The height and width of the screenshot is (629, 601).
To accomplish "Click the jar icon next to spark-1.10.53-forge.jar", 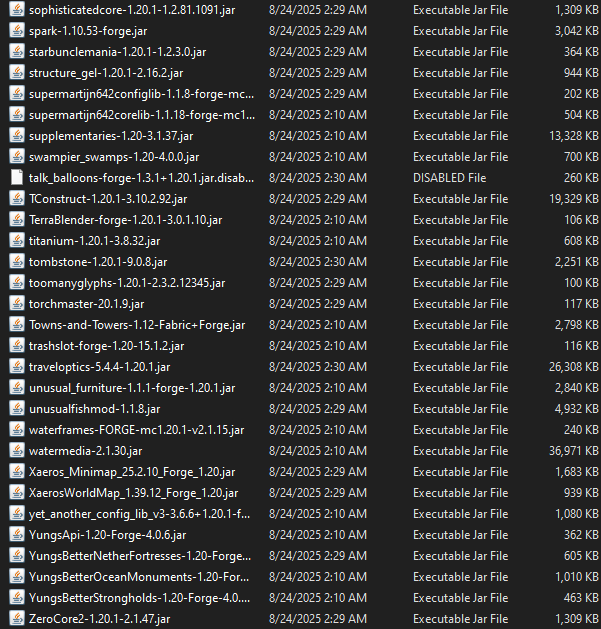I will click(17, 31).
